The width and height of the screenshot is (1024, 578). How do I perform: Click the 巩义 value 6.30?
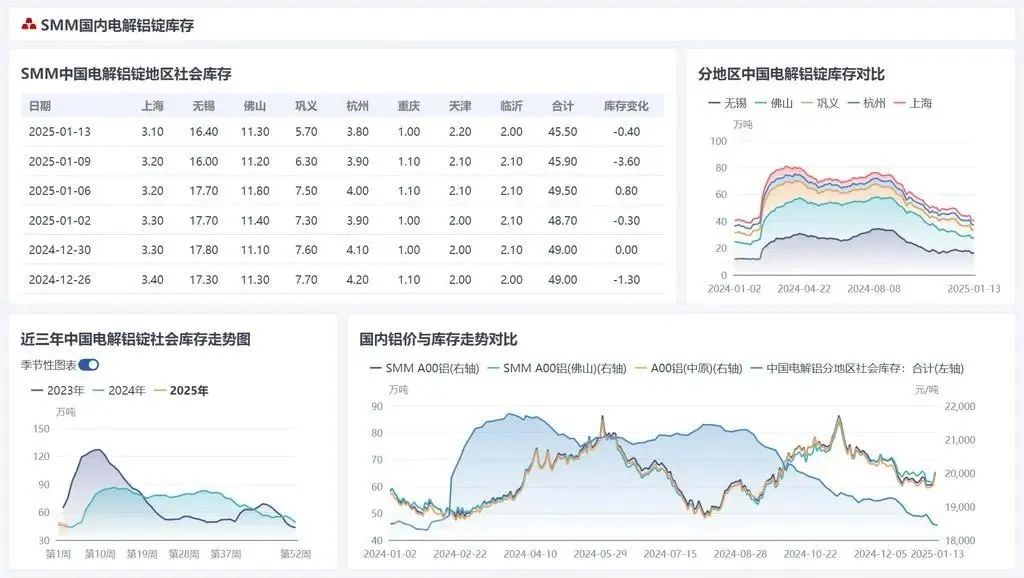pos(306,161)
